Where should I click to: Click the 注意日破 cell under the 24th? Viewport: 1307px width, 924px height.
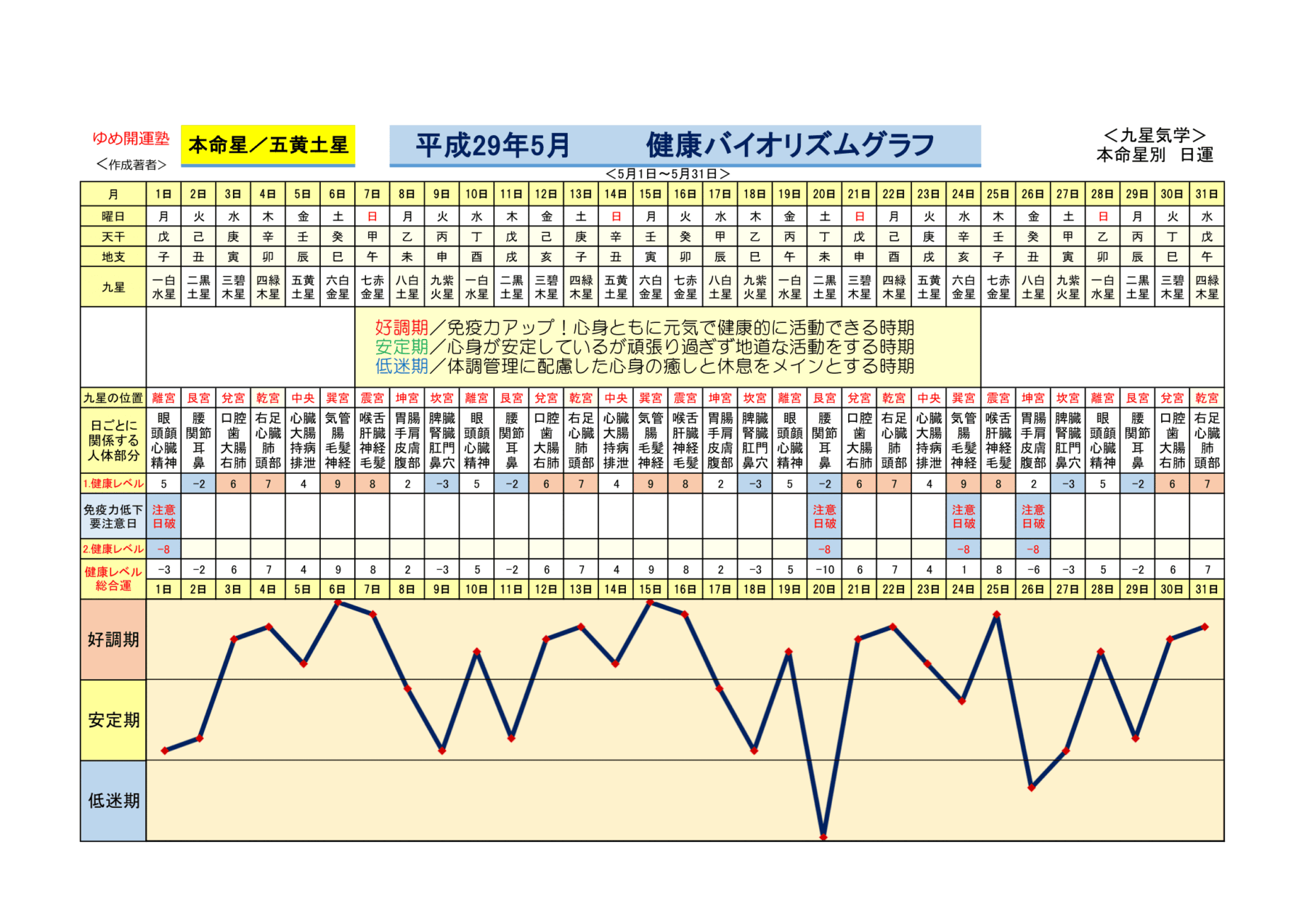pos(963,516)
